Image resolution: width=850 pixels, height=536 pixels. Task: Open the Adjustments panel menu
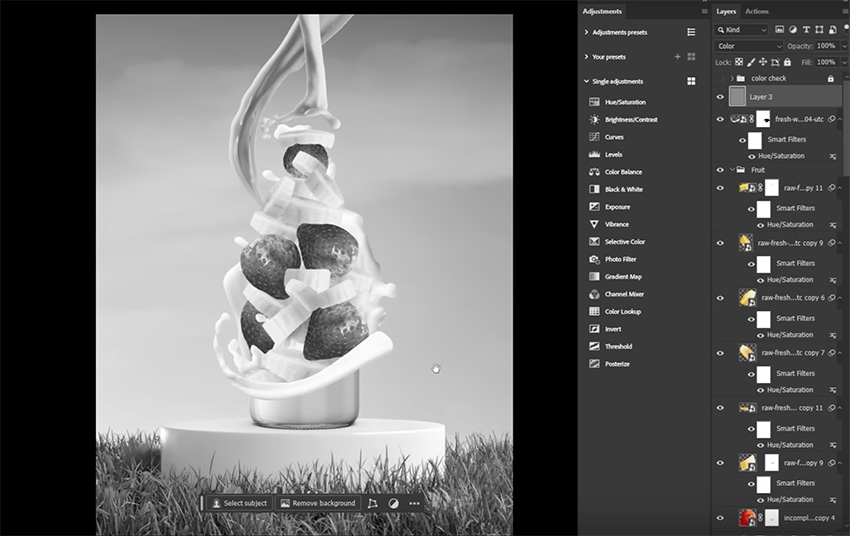[x=704, y=11]
